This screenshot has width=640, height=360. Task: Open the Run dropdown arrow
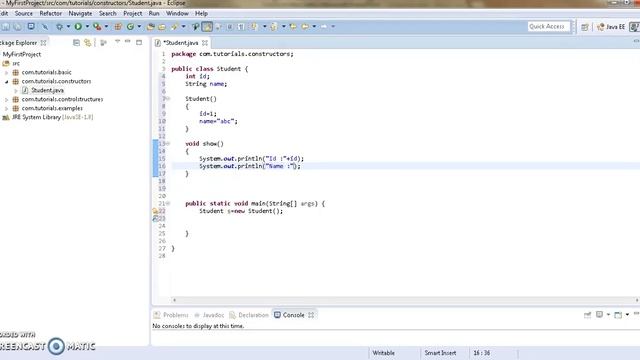coord(87,27)
